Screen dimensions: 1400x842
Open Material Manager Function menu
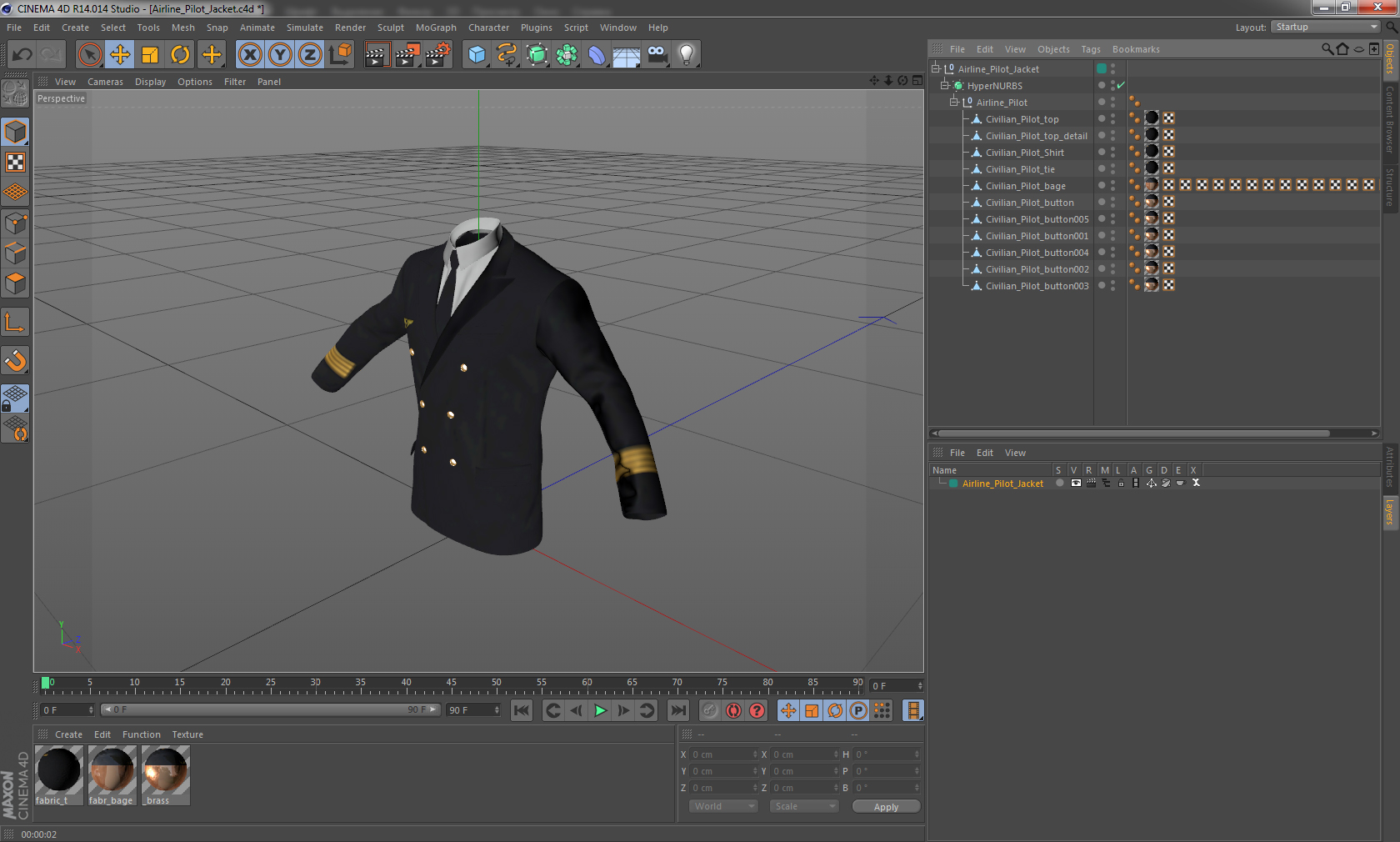[x=141, y=734]
